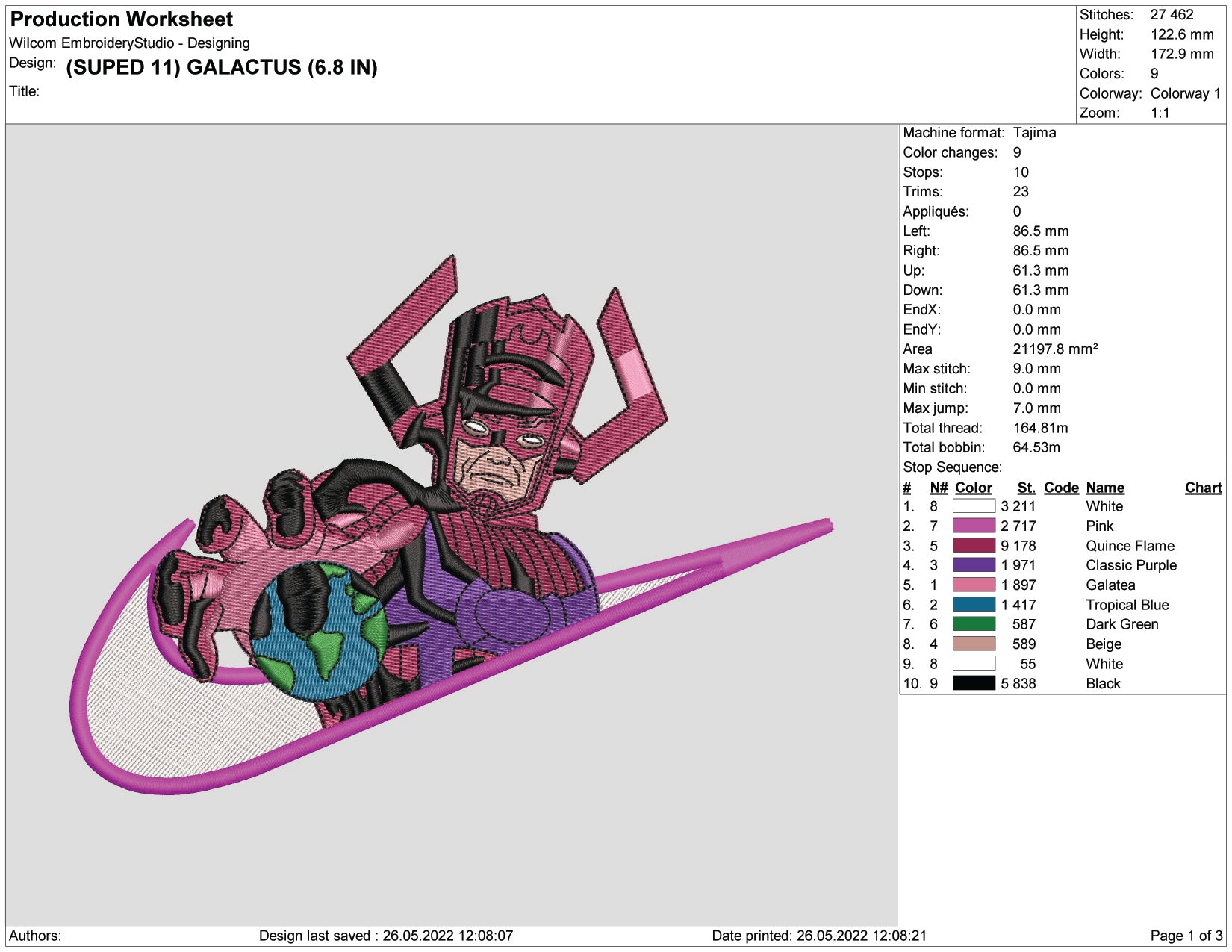1232x952 pixels.
Task: Click the width value '172.9 mm'
Action: 1182,54
